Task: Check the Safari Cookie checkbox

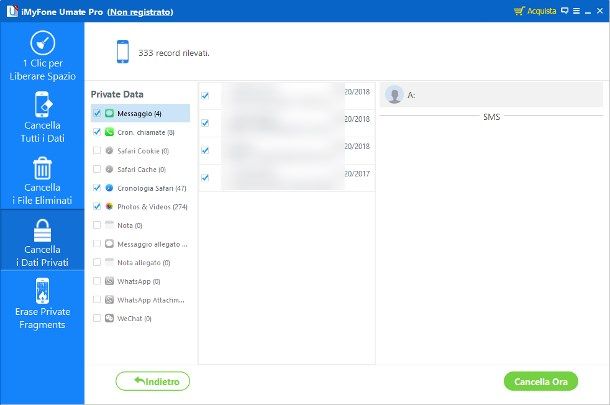Action: [x=97, y=151]
